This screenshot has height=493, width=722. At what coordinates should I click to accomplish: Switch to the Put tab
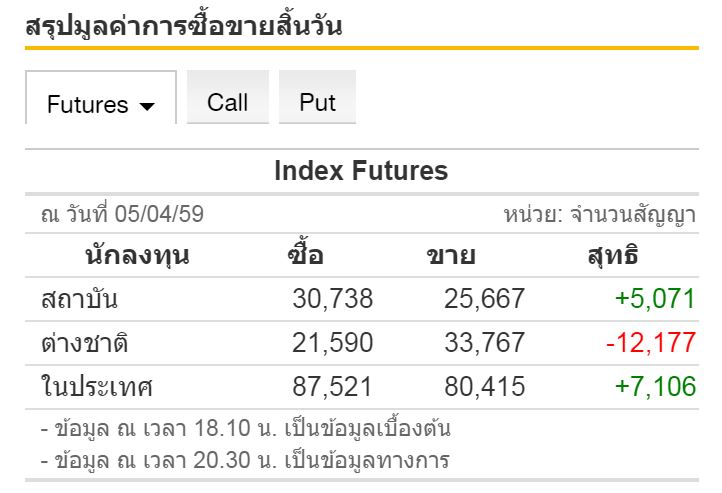point(317,102)
